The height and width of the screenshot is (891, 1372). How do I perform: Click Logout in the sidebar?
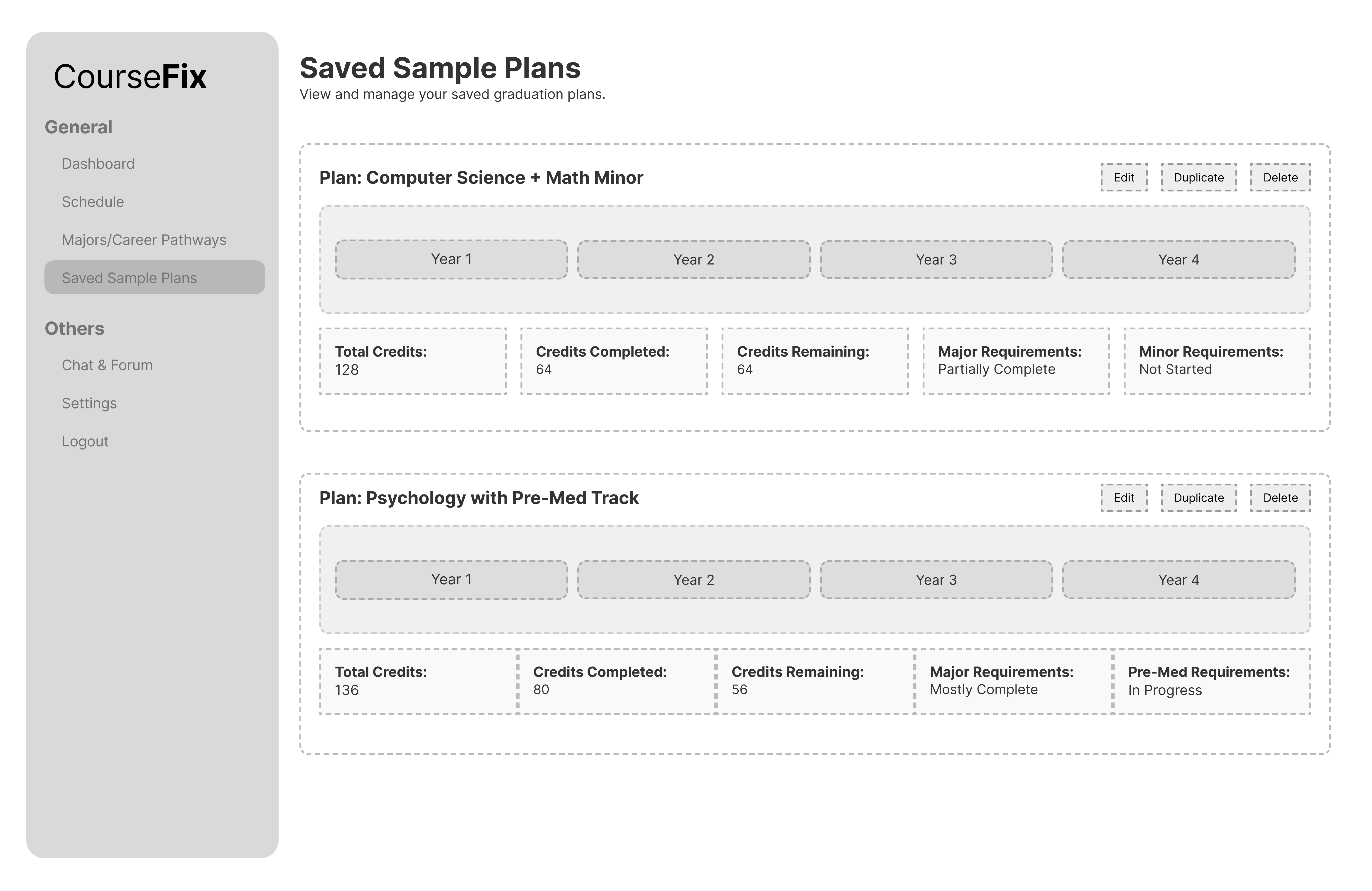click(x=85, y=441)
